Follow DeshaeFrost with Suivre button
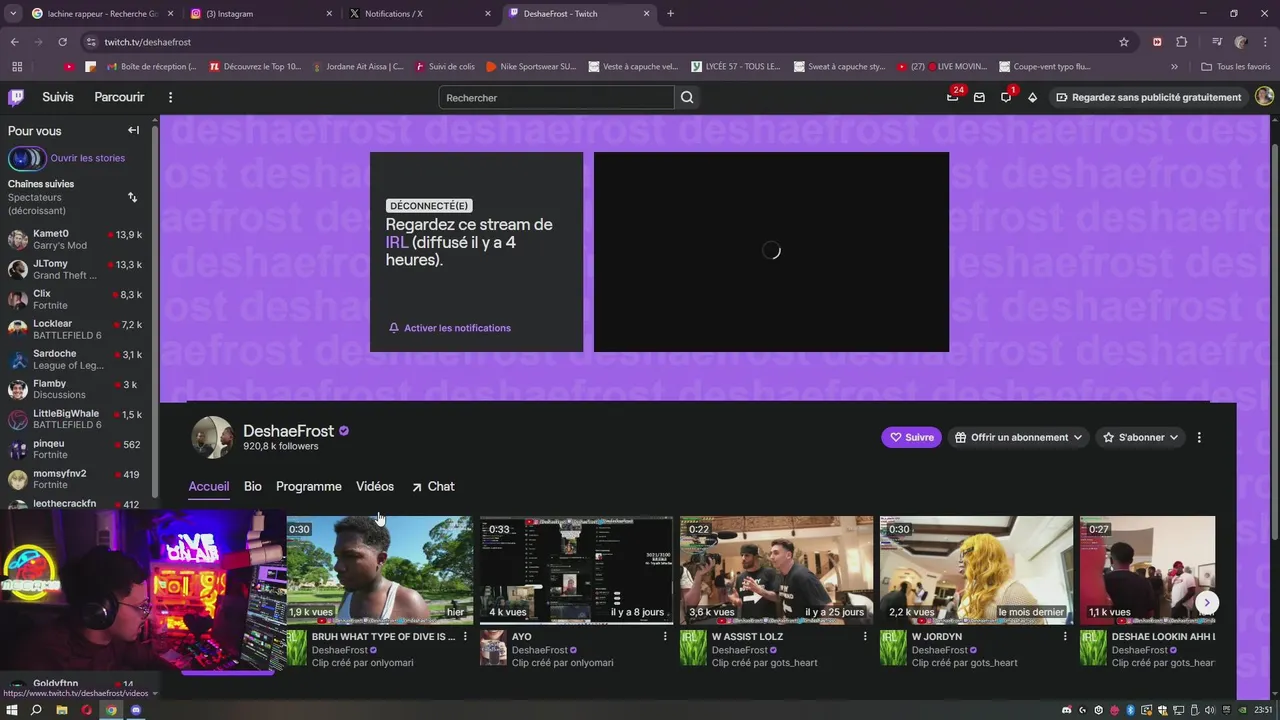The height and width of the screenshot is (720, 1280). tap(911, 437)
